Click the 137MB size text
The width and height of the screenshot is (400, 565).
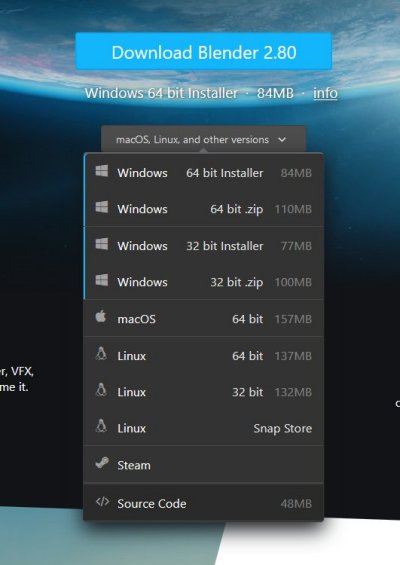(293, 356)
